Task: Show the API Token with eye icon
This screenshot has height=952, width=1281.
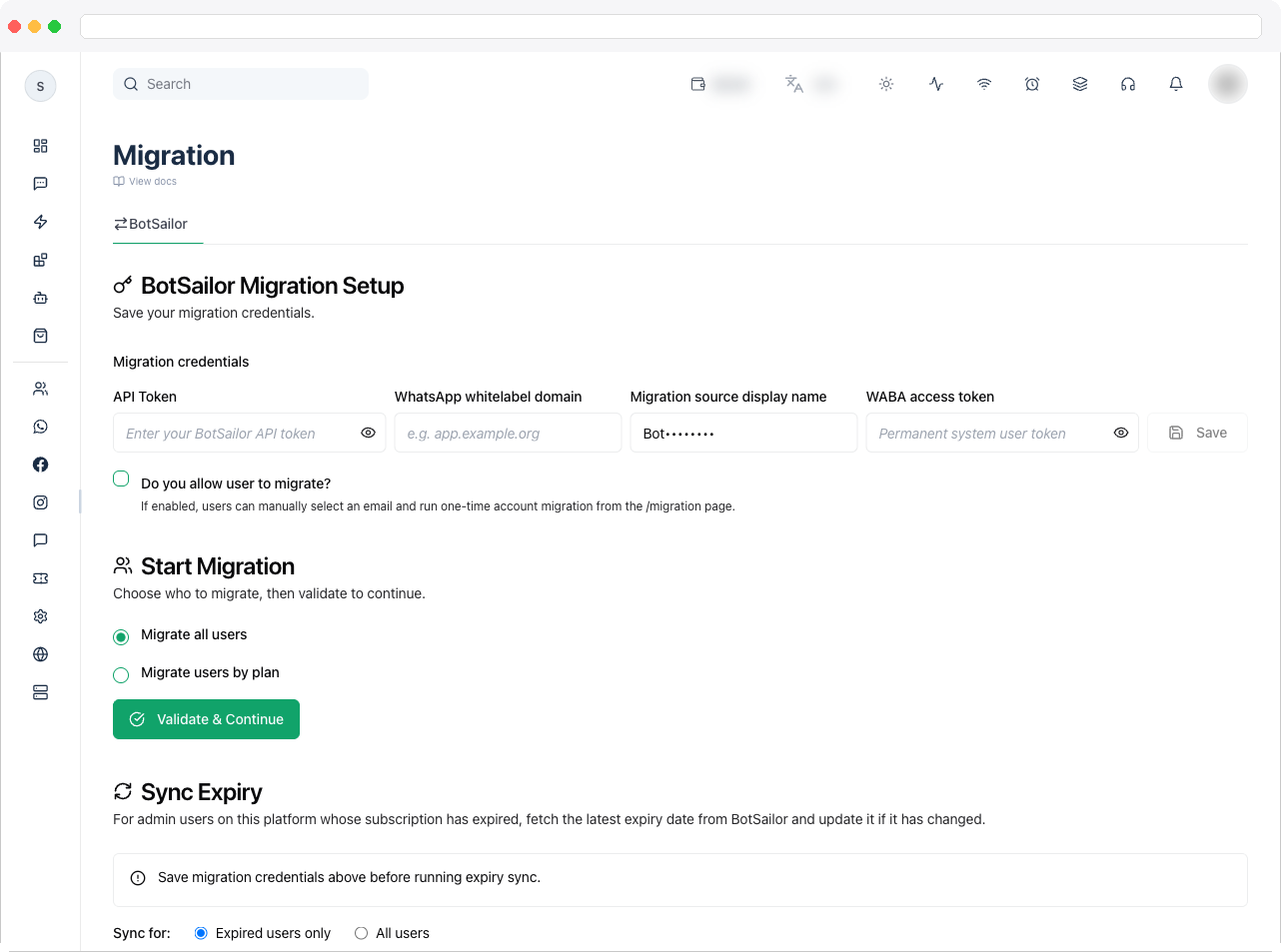Action: (368, 433)
